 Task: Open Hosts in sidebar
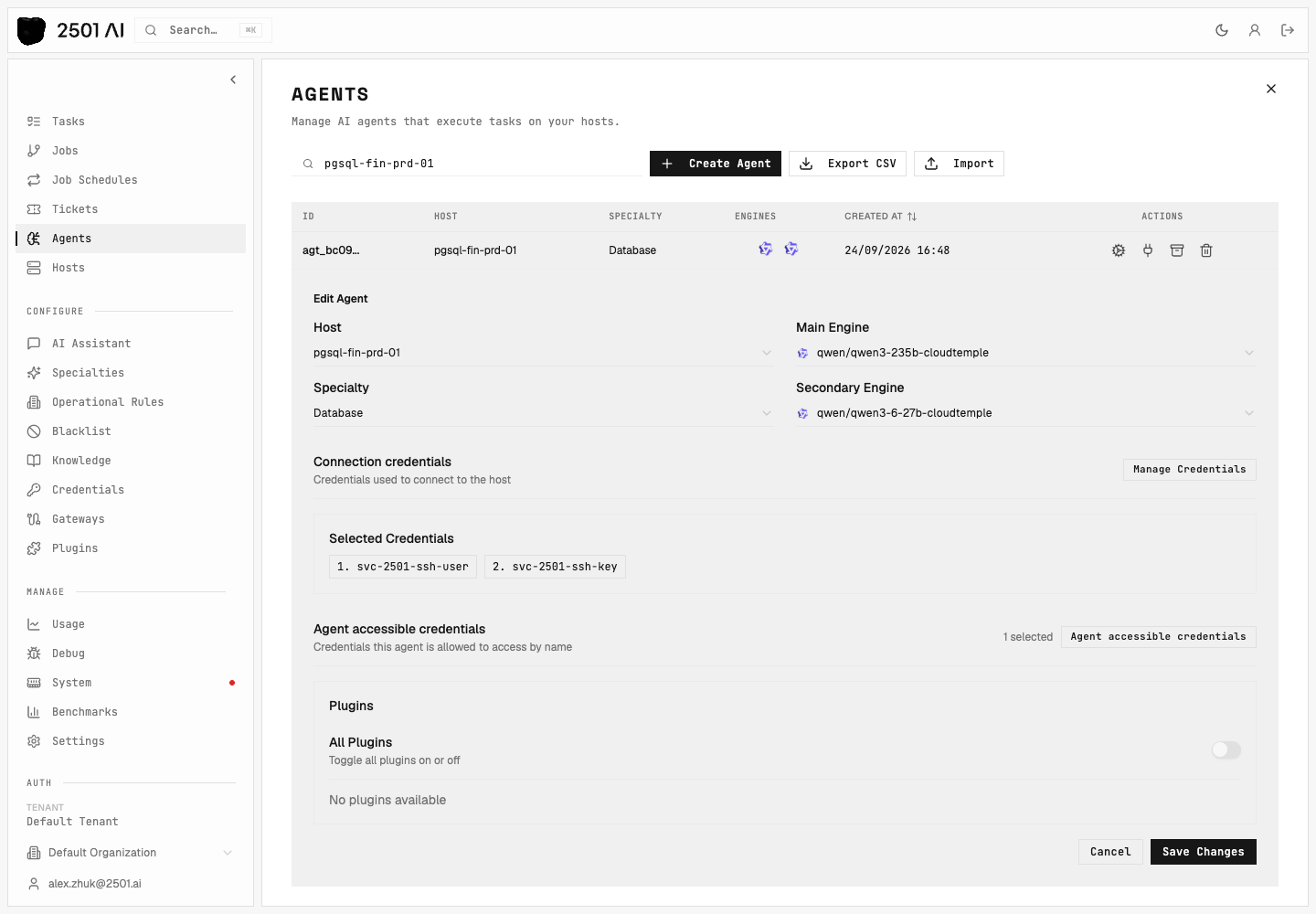pyautogui.click(x=131, y=268)
